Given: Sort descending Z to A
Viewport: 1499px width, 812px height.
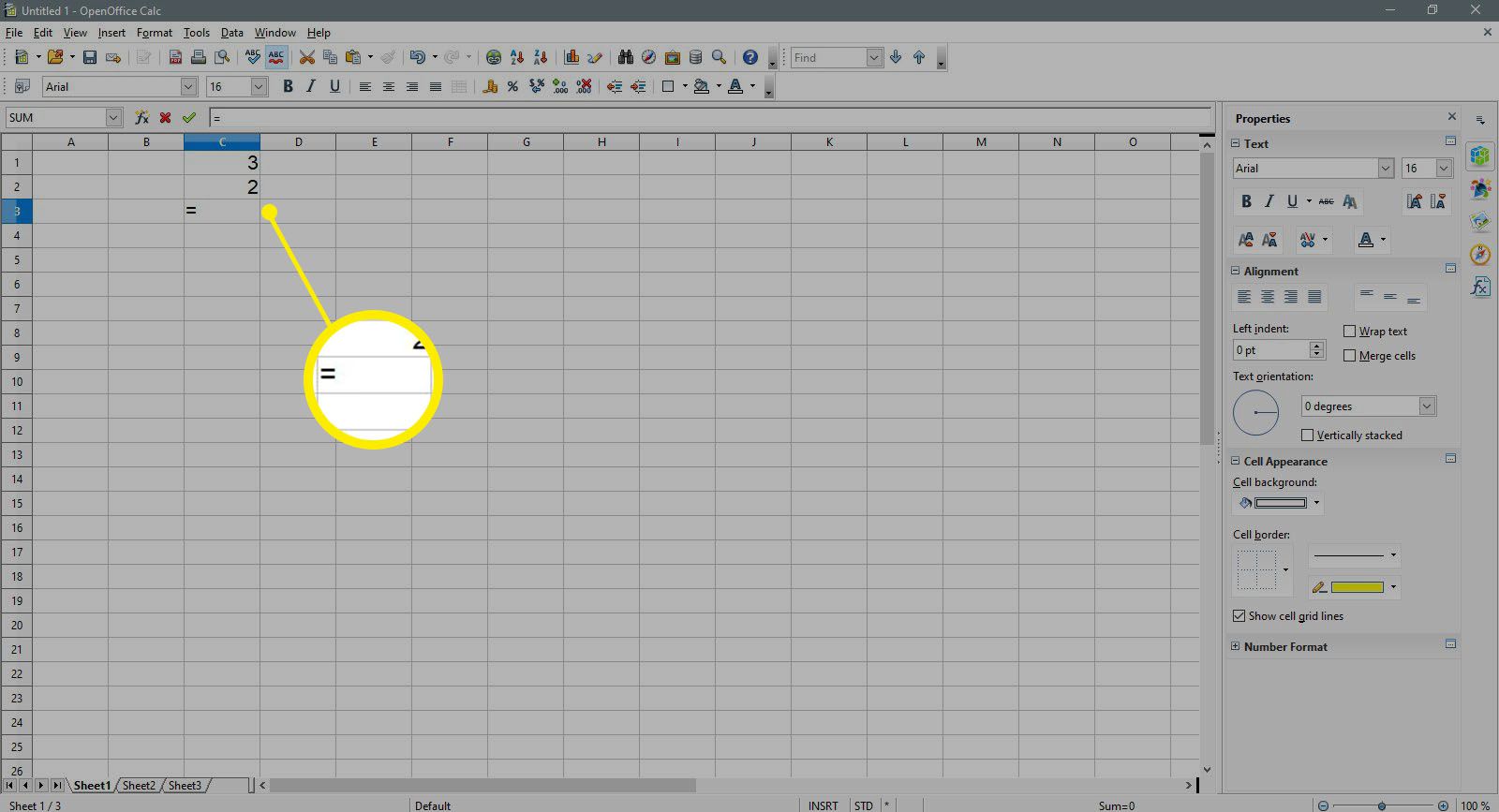Looking at the screenshot, I should pyautogui.click(x=541, y=57).
